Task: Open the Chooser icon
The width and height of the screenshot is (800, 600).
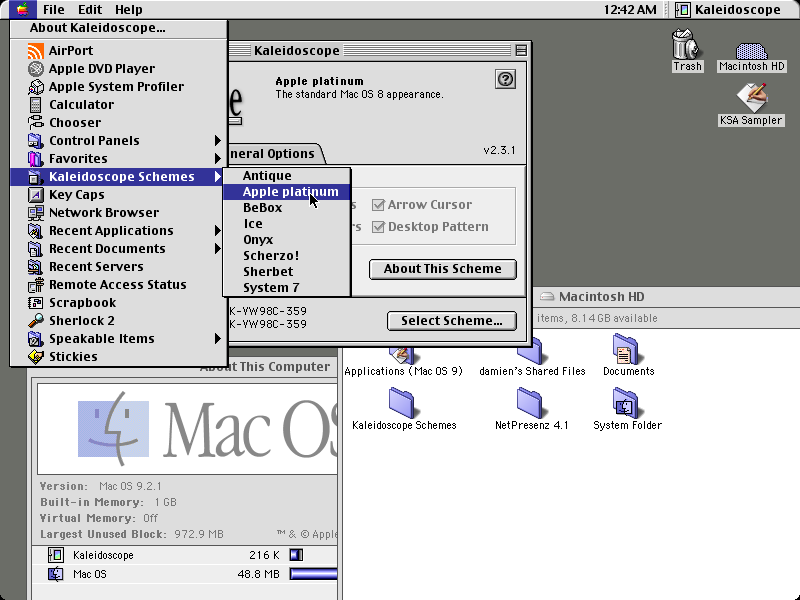Action: click(x=36, y=122)
